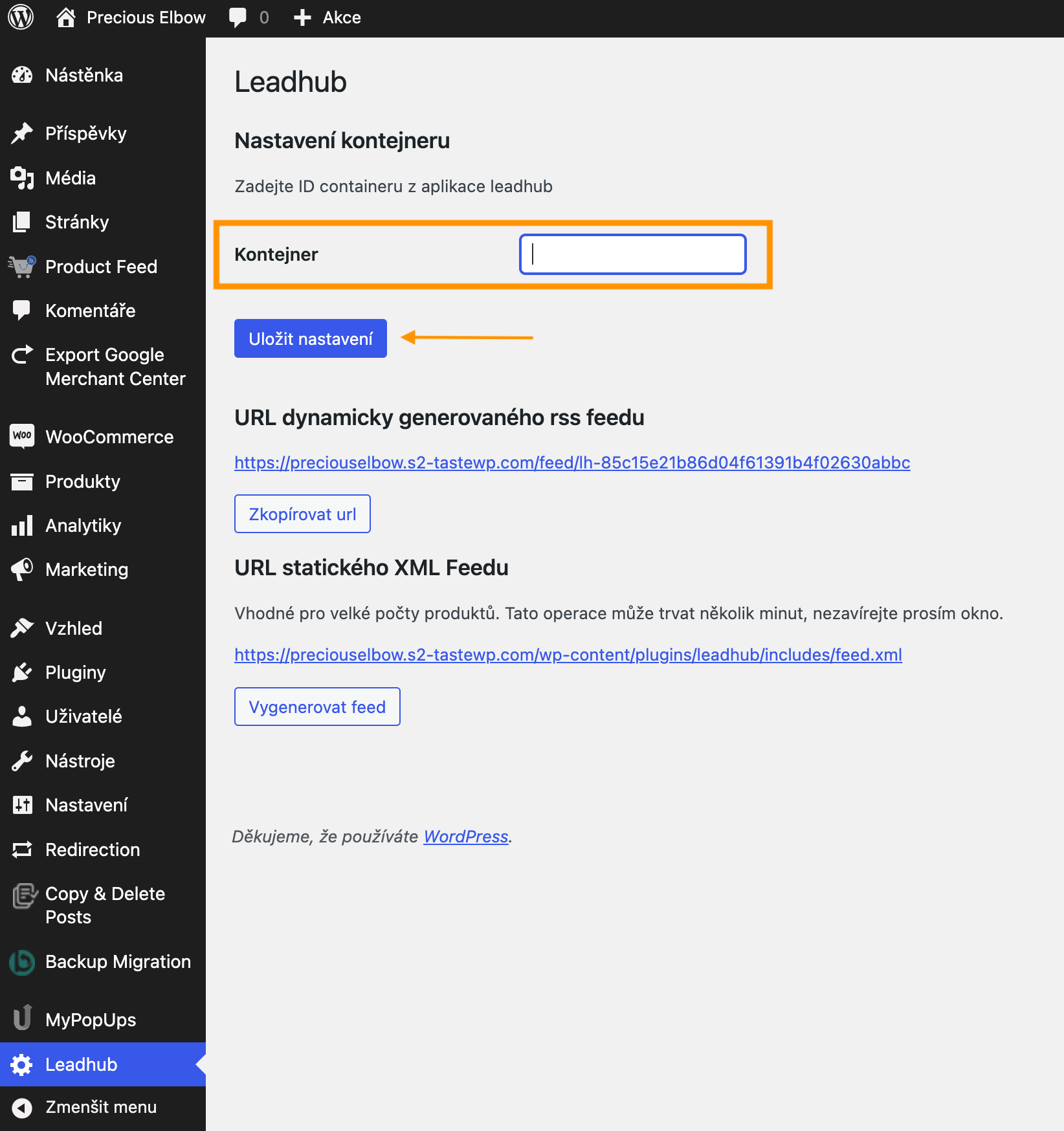Click the Backup Migration icon
Viewport: 1064px width, 1131px height.
point(22,962)
